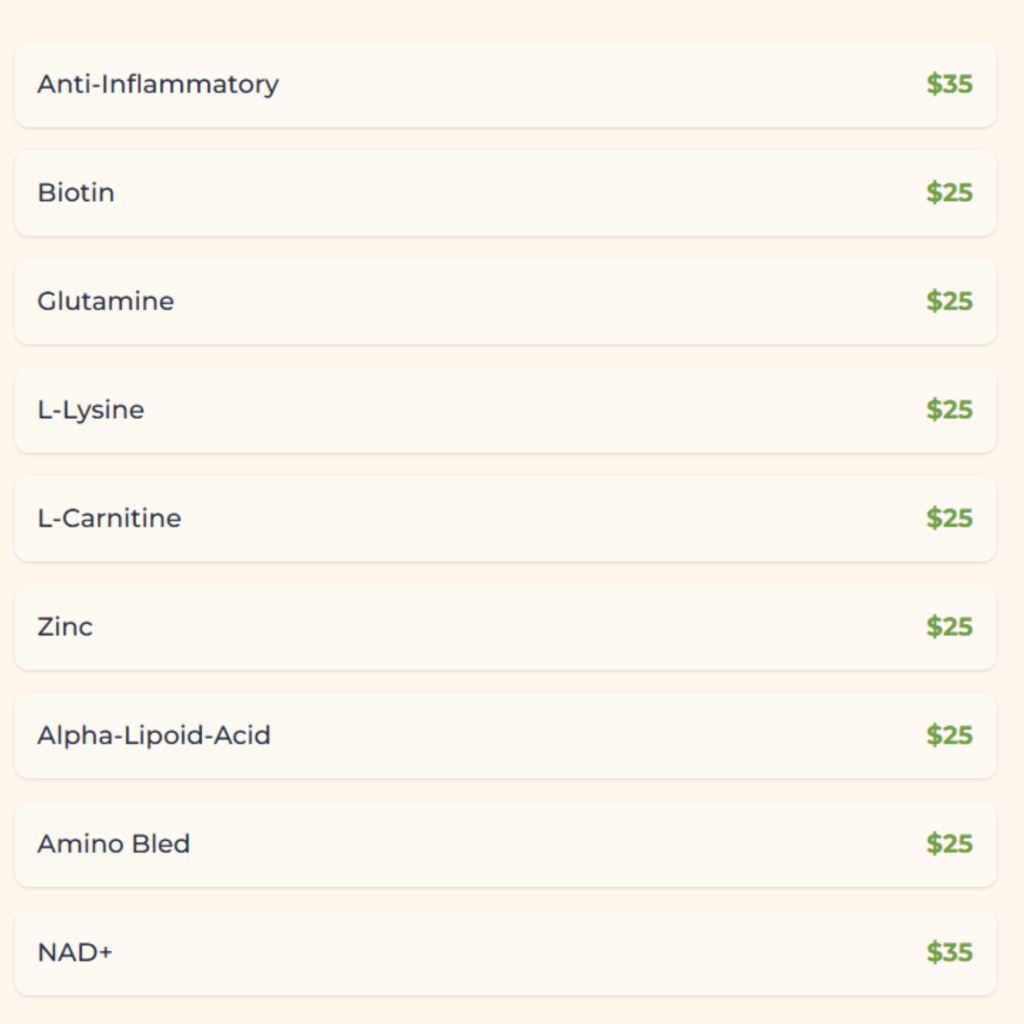
Task: Choose the Glutamine add-on card
Action: (505, 301)
